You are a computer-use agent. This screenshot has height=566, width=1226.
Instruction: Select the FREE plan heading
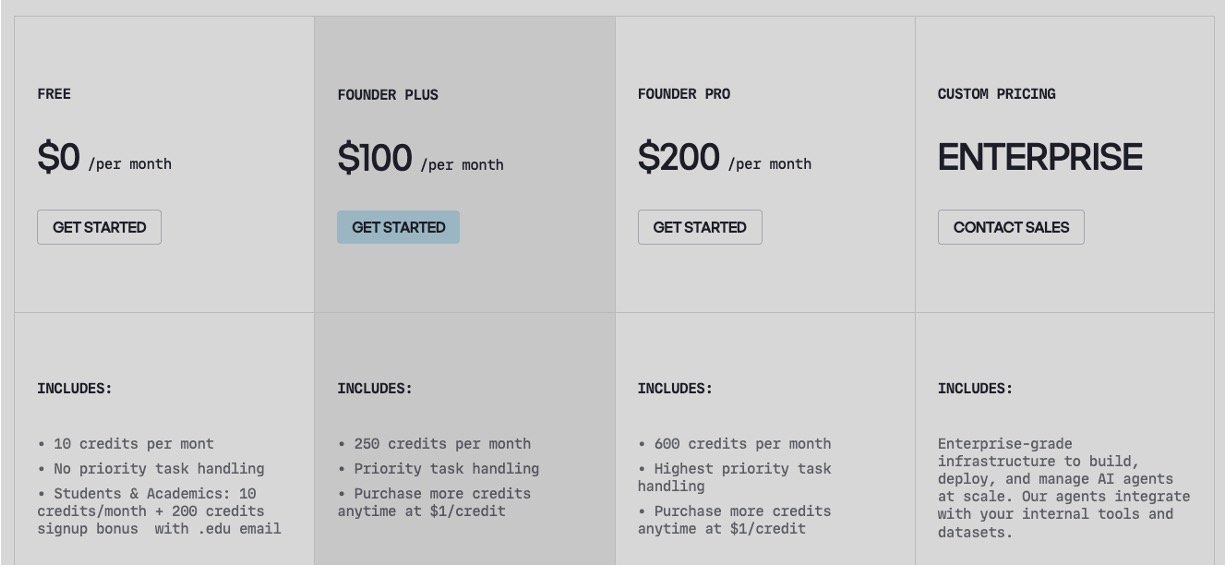pyautogui.click(x=54, y=94)
